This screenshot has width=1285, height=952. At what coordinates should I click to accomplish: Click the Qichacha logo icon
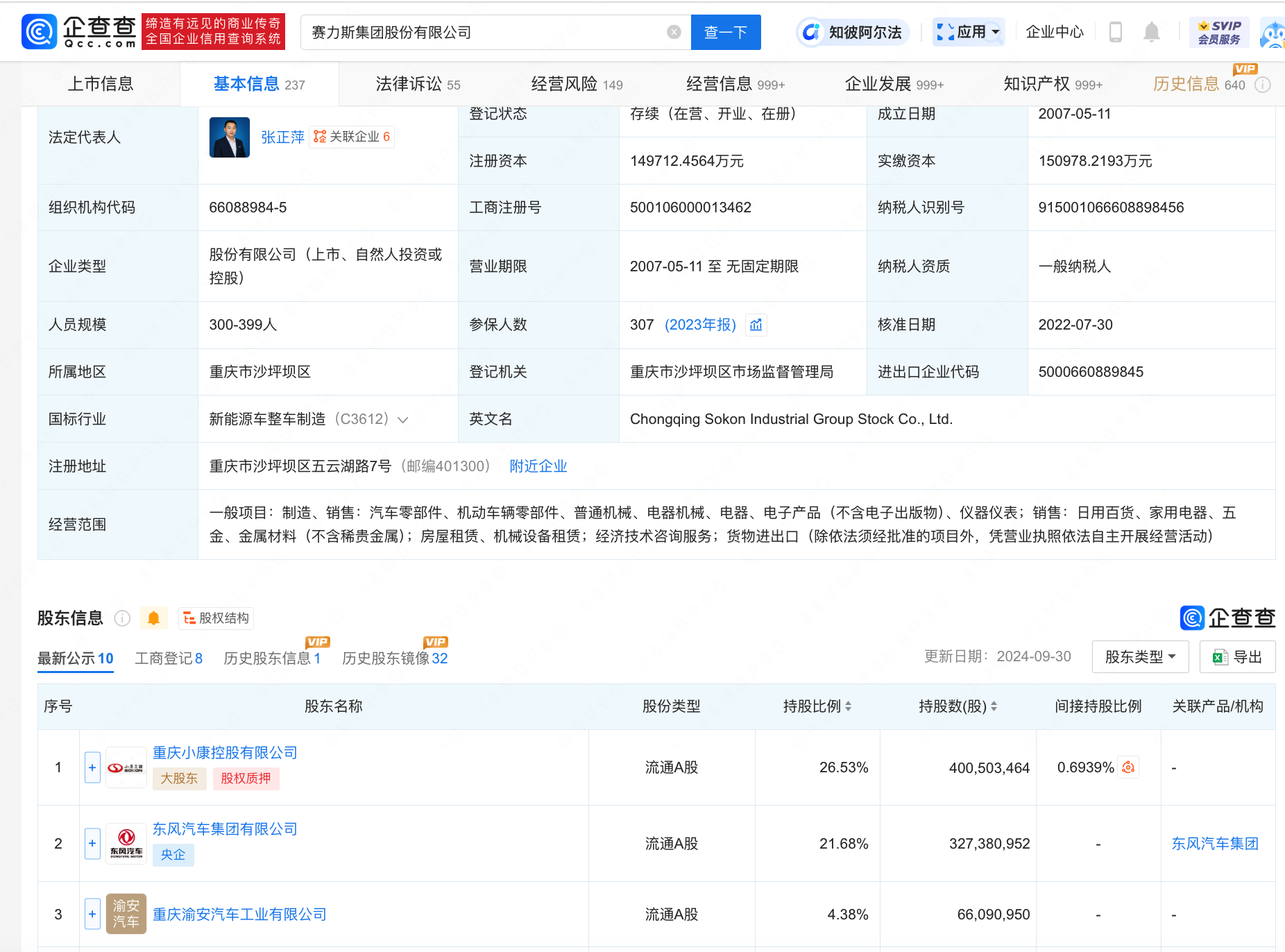(x=40, y=32)
